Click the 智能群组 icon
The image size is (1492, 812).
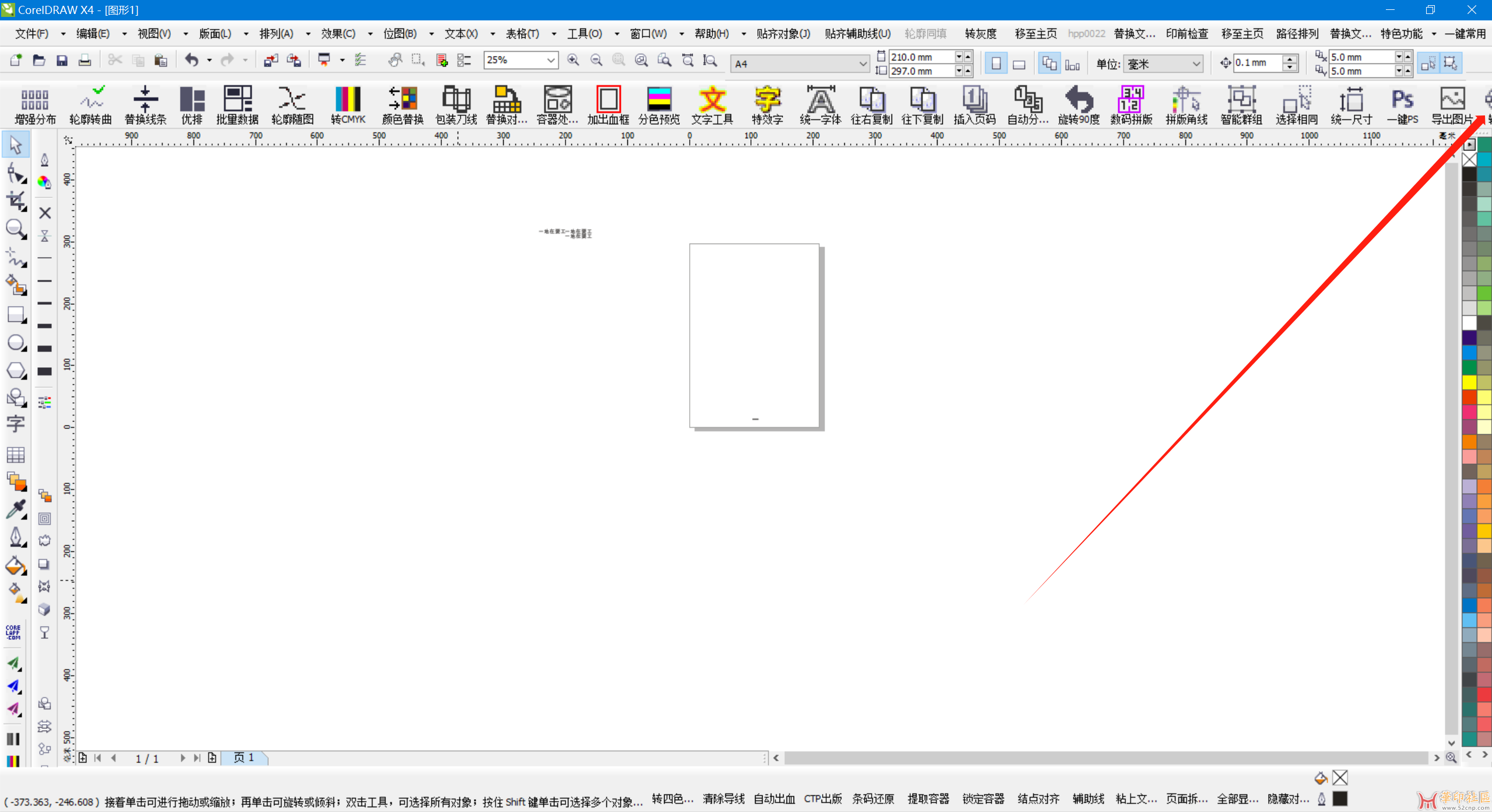[x=1241, y=105]
